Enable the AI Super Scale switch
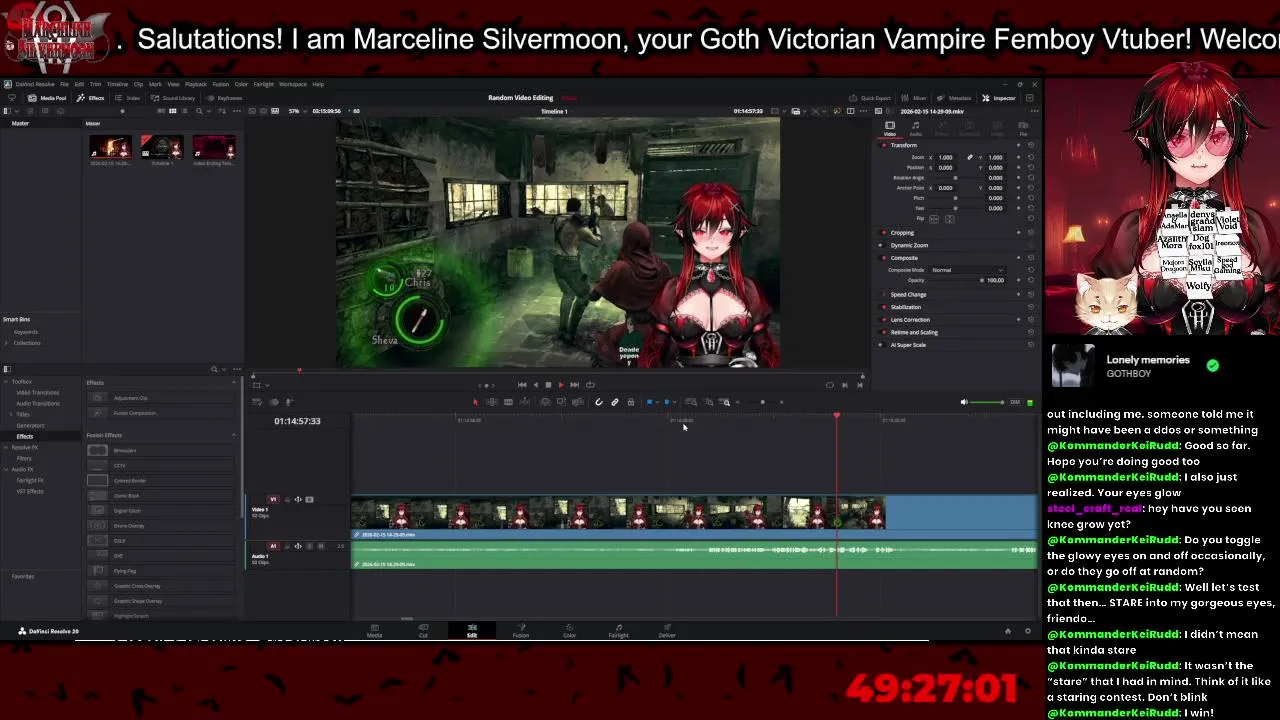Image resolution: width=1280 pixels, height=720 pixels. click(x=883, y=345)
